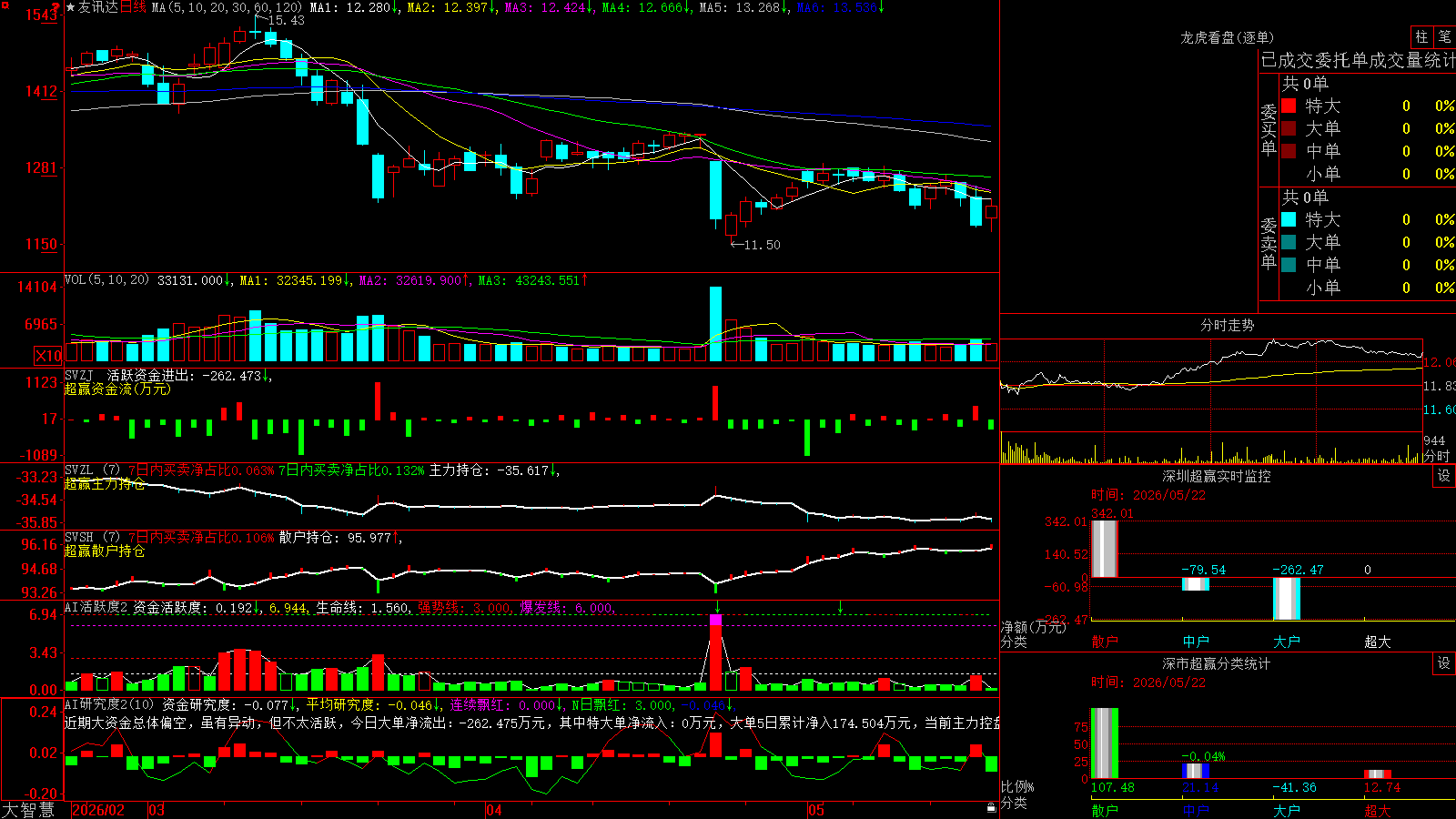The width and height of the screenshot is (1456, 819).
Task: Click the 2026/02 date marker on timeline
Action: (98, 810)
